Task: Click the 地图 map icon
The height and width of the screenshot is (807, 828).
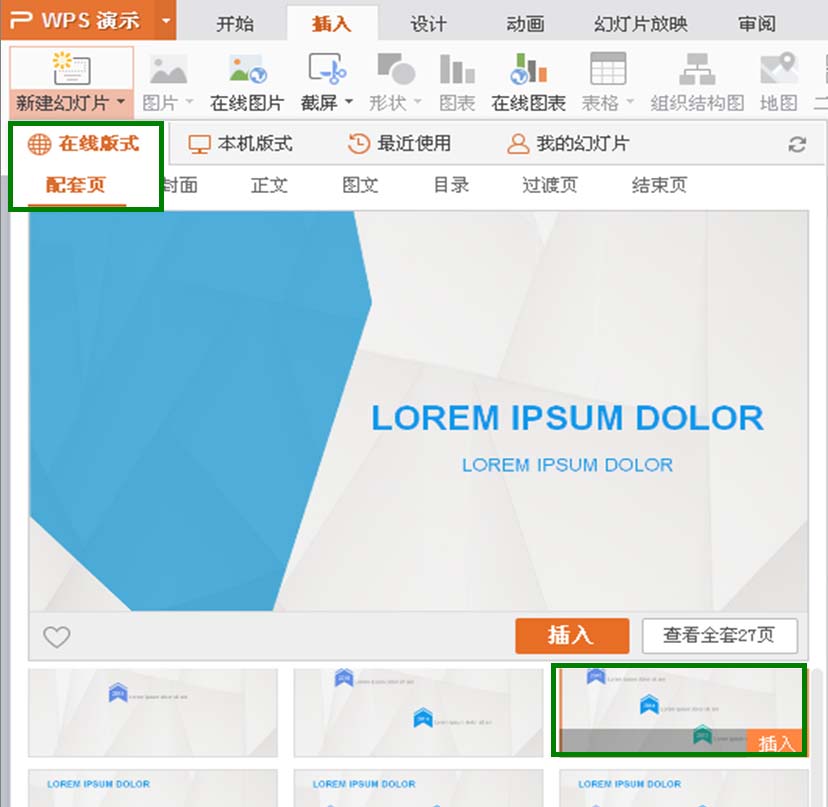Action: click(x=778, y=69)
